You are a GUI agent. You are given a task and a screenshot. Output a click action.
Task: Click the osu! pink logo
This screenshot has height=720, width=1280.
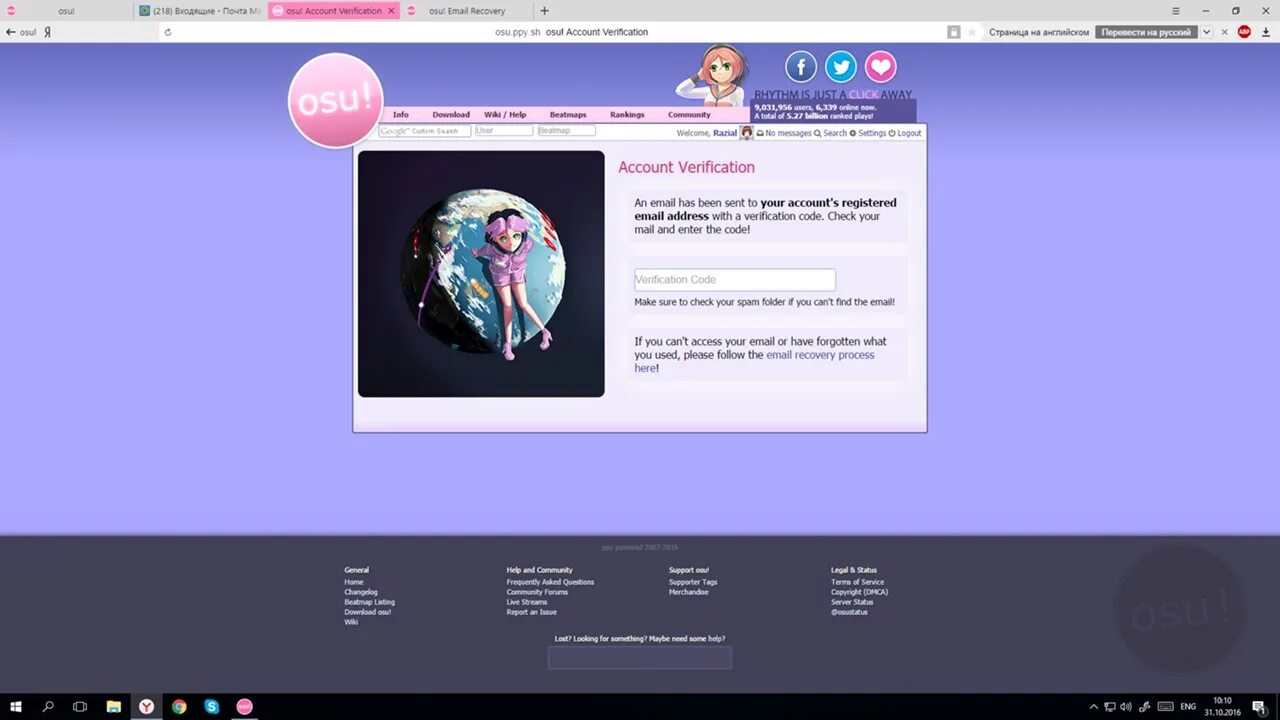click(335, 100)
